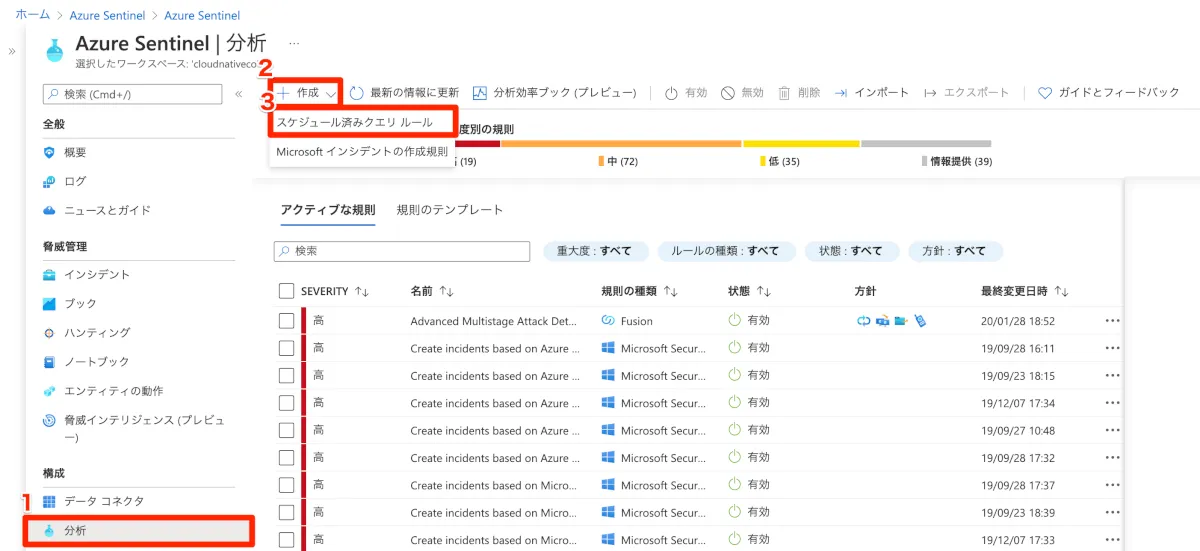Switch to the 規則のテンプレート tab
Image resolution: width=1200 pixels, height=551 pixels.
click(x=449, y=210)
